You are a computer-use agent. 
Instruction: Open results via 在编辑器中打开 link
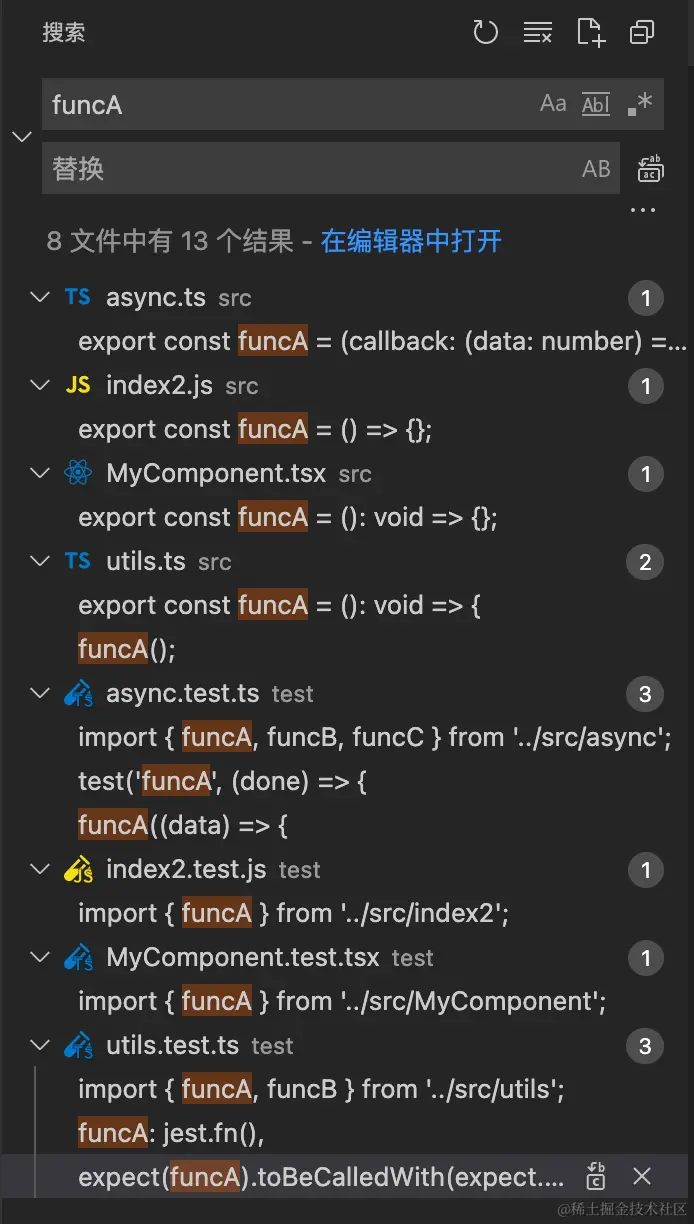[x=411, y=241]
